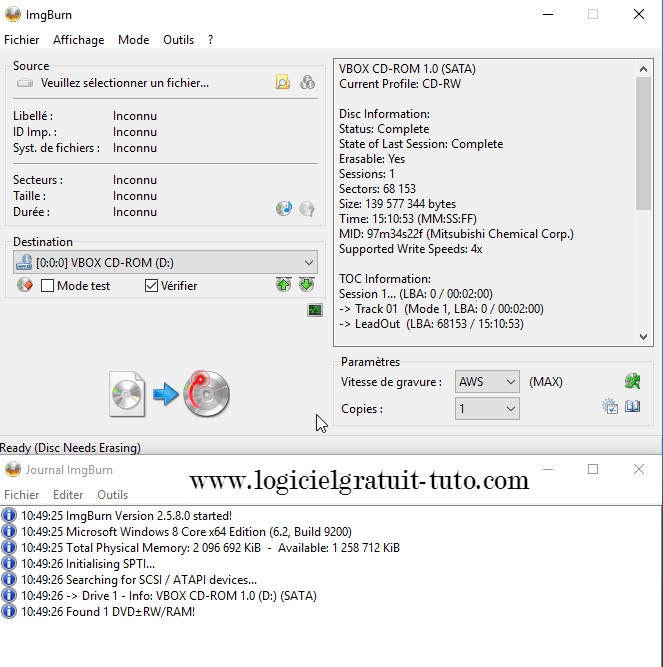The image size is (663, 667).
Task: Select log line about Drive 1 VBOX CD-ROM
Action: point(169,596)
